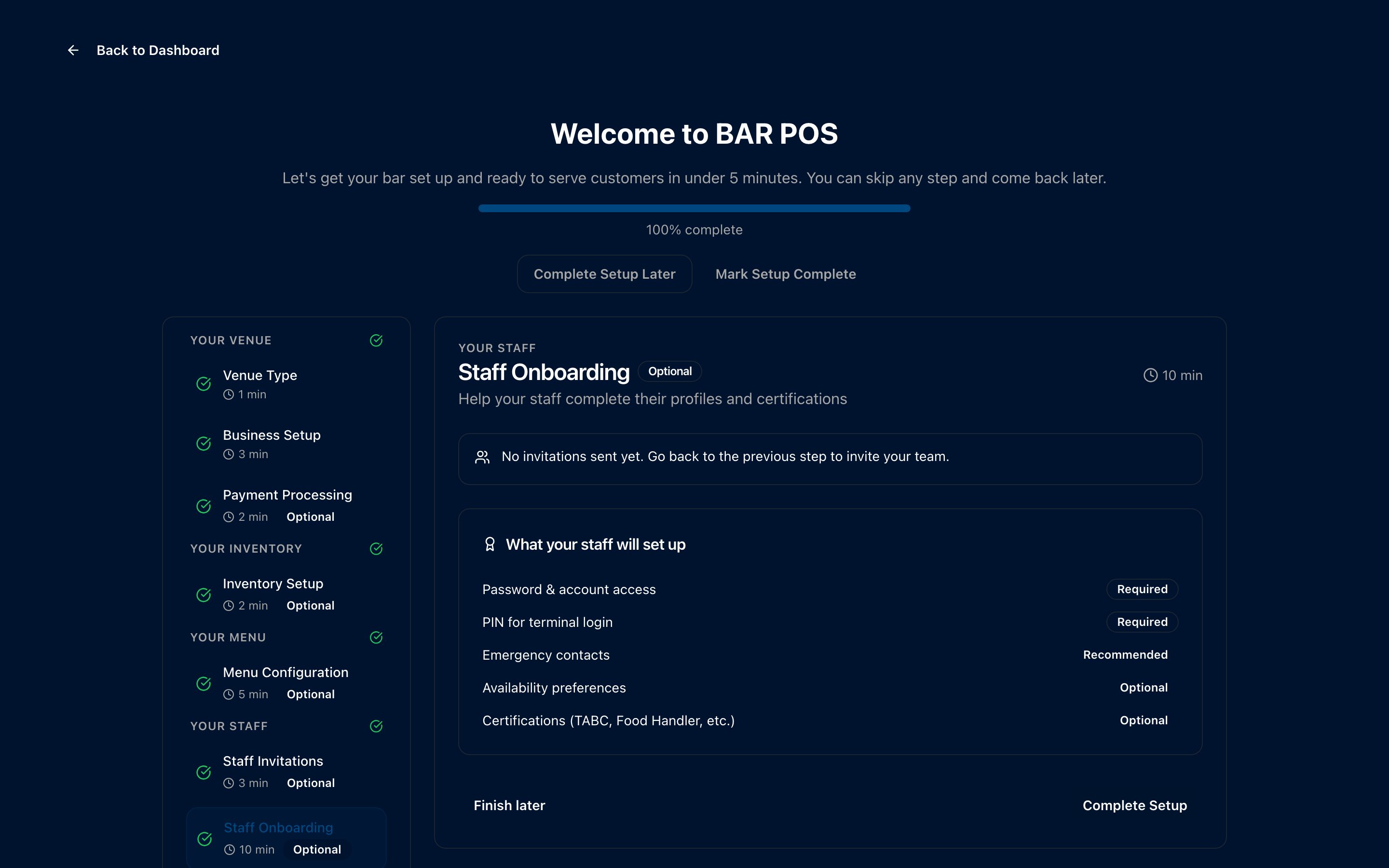Screen dimensions: 1389x868
Task: Open the Payment Processing step
Action: [x=286, y=506]
